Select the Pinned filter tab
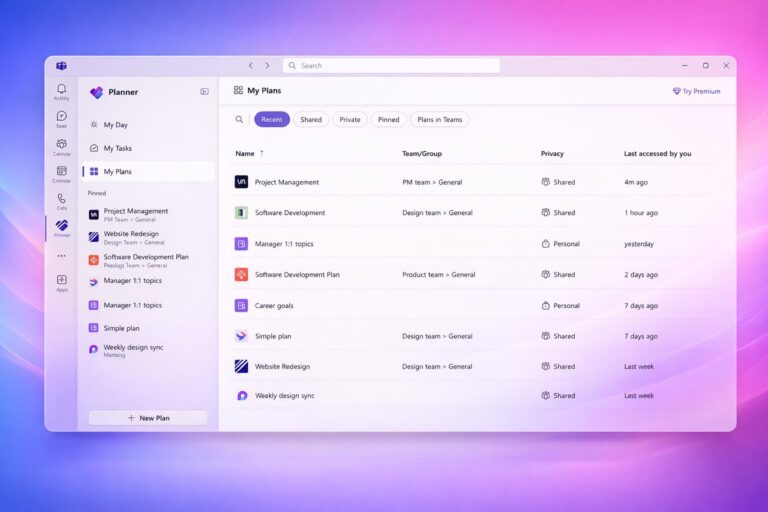This screenshot has width=768, height=512. tap(388, 120)
